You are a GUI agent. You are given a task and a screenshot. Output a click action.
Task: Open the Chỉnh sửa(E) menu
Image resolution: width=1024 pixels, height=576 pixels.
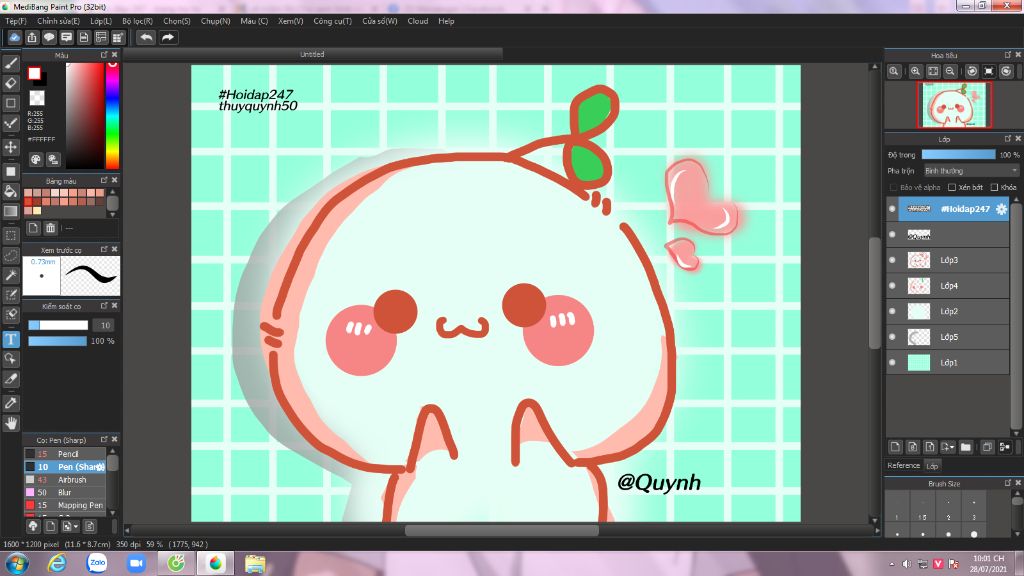click(58, 21)
